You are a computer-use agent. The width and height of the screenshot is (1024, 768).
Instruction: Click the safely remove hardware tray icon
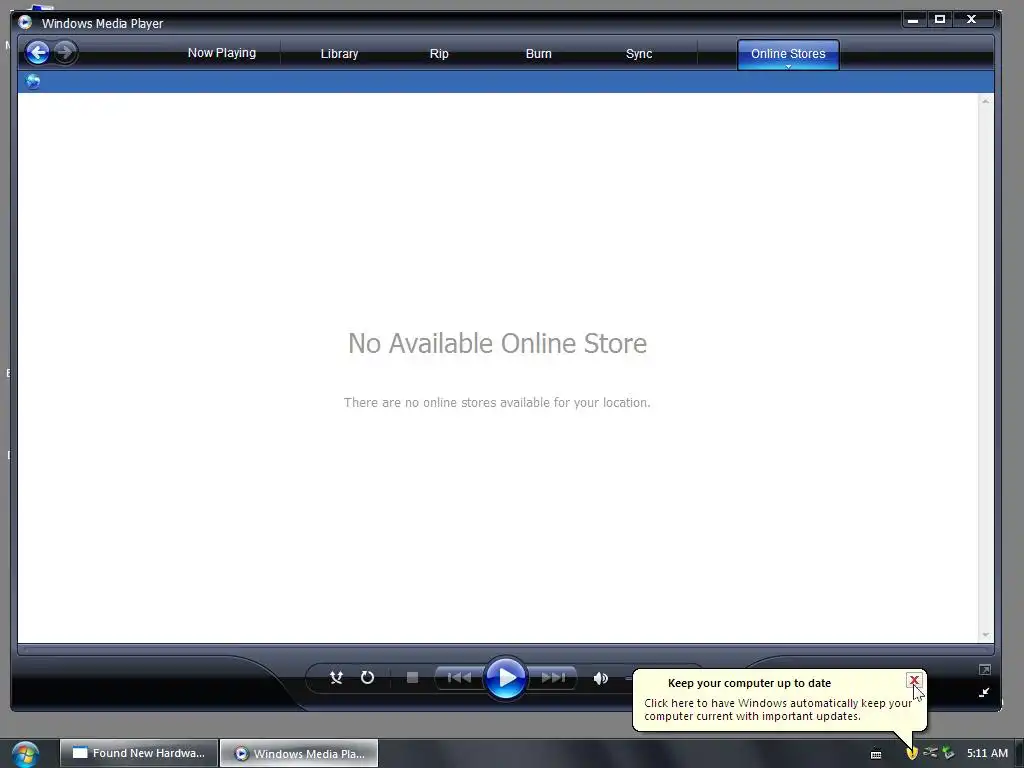tap(949, 753)
